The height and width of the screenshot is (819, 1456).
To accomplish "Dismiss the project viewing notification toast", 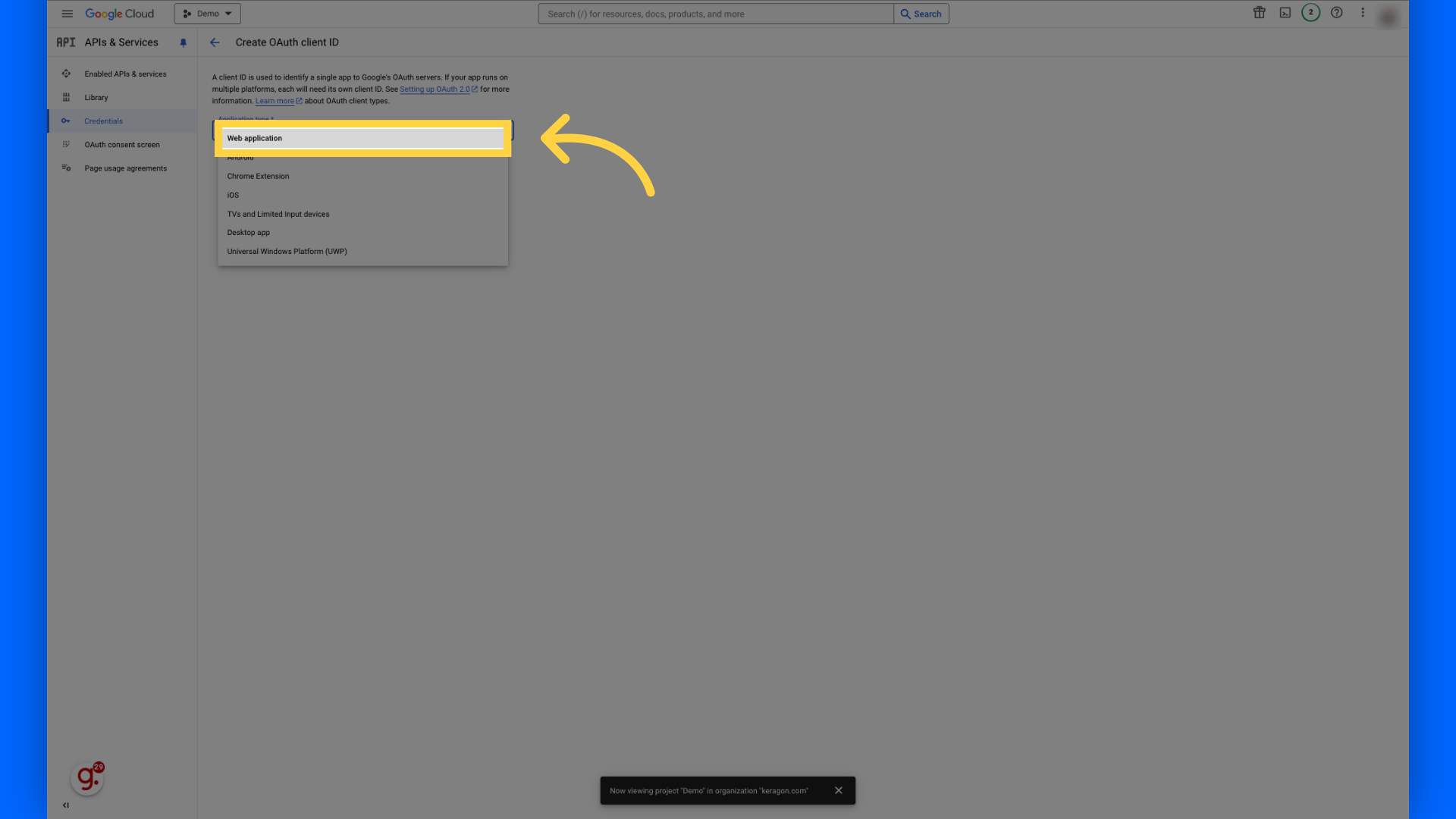I will (839, 790).
